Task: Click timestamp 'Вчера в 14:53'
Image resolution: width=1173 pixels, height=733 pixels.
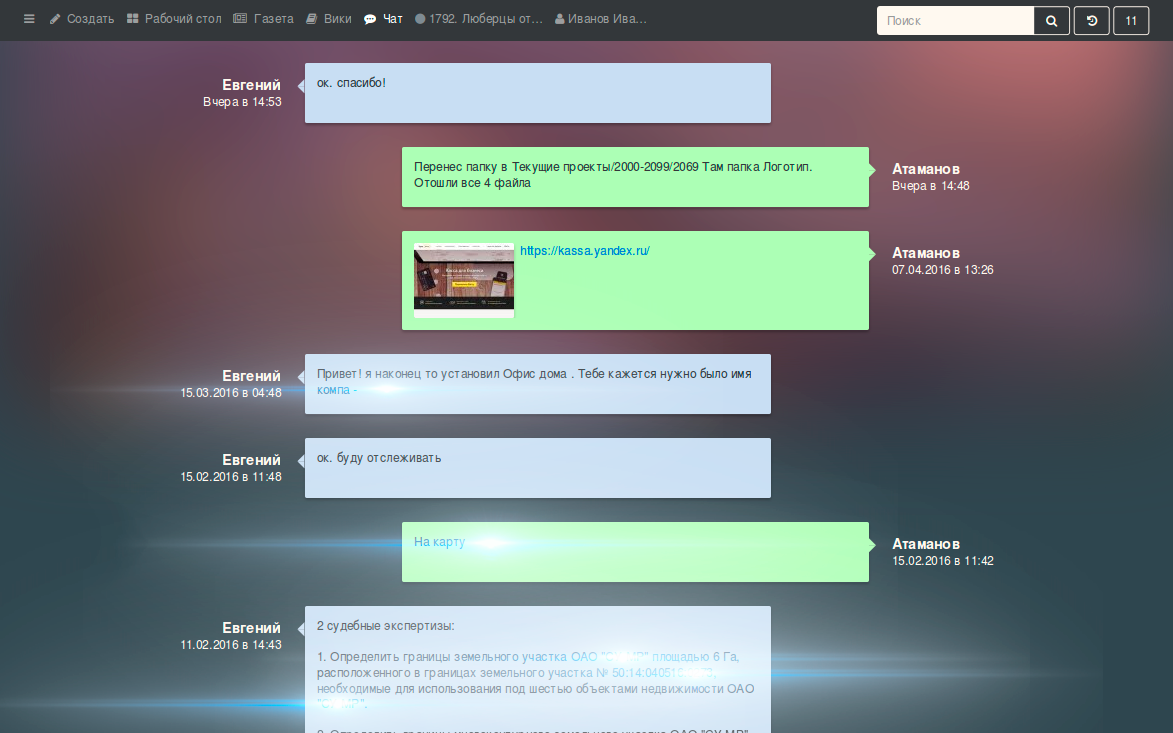Action: click(242, 102)
